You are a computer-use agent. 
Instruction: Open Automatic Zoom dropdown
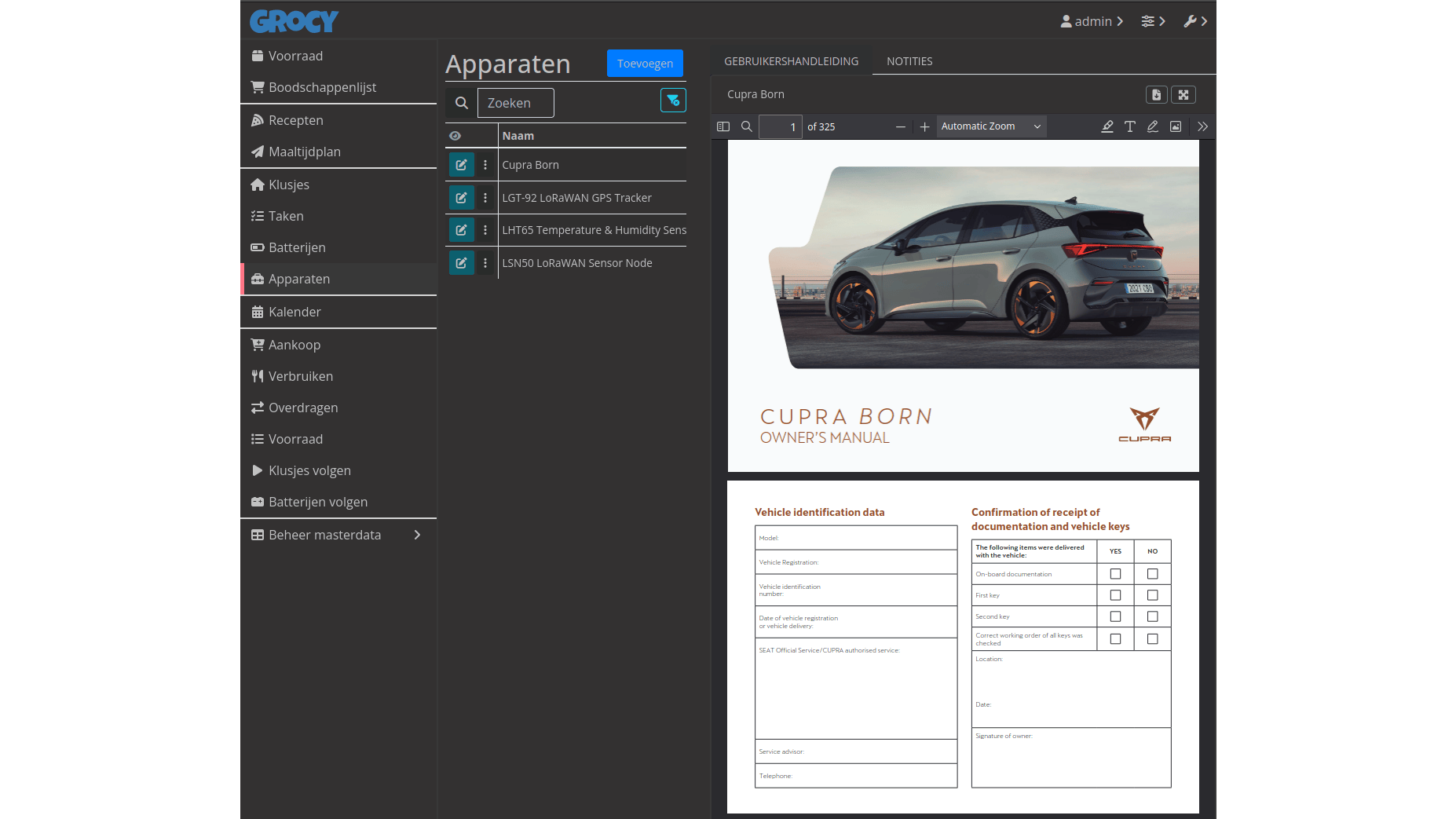(x=991, y=126)
